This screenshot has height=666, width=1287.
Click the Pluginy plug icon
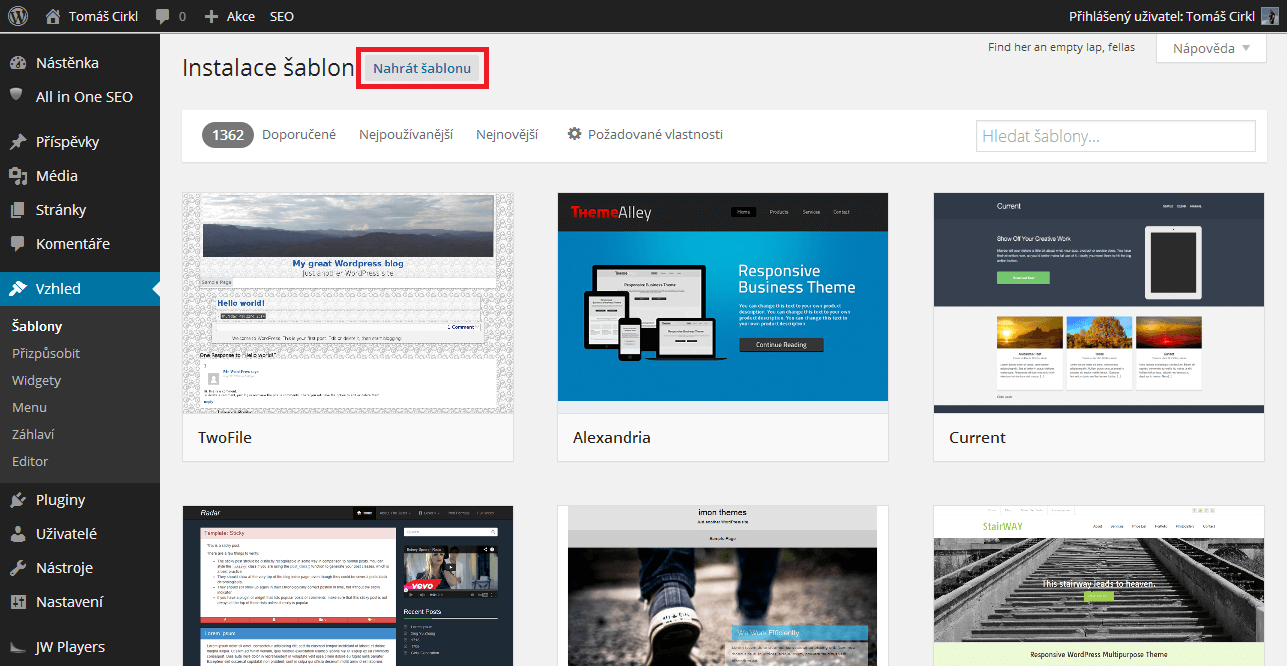[17, 500]
